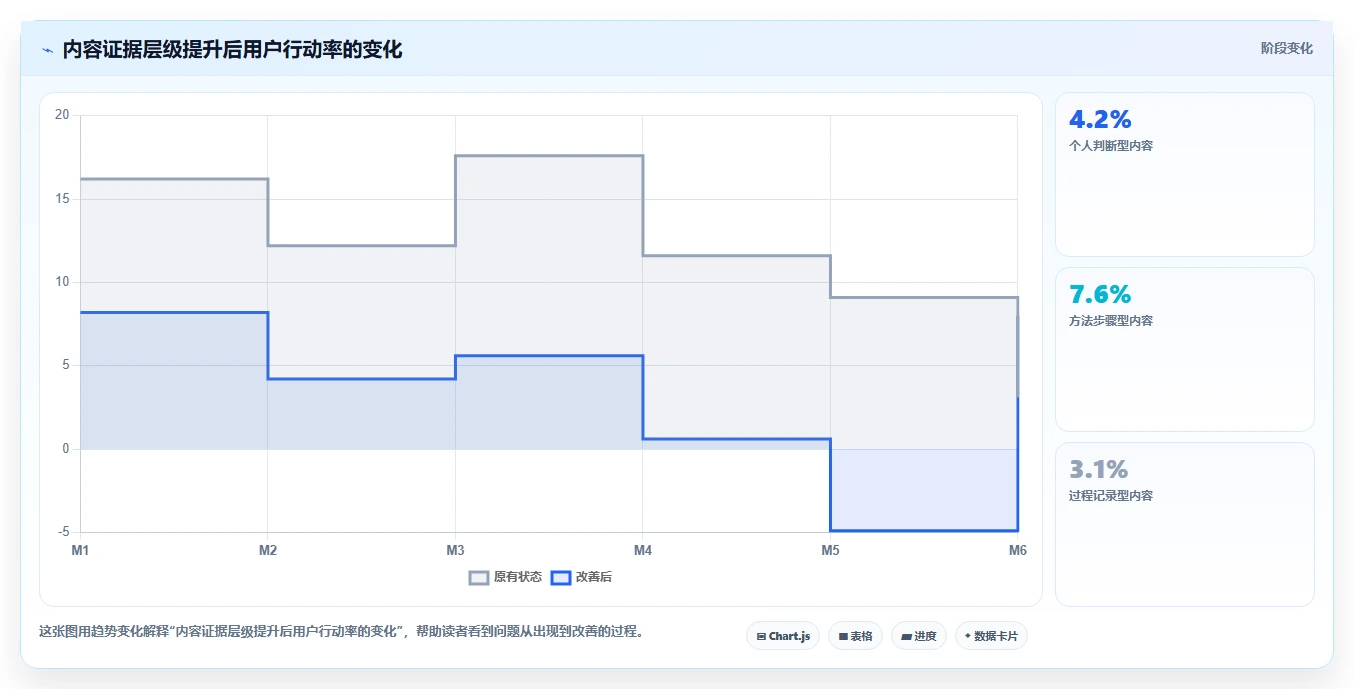Click the 7.6% value text
Image resolution: width=1354 pixels, height=689 pixels.
[1100, 295]
